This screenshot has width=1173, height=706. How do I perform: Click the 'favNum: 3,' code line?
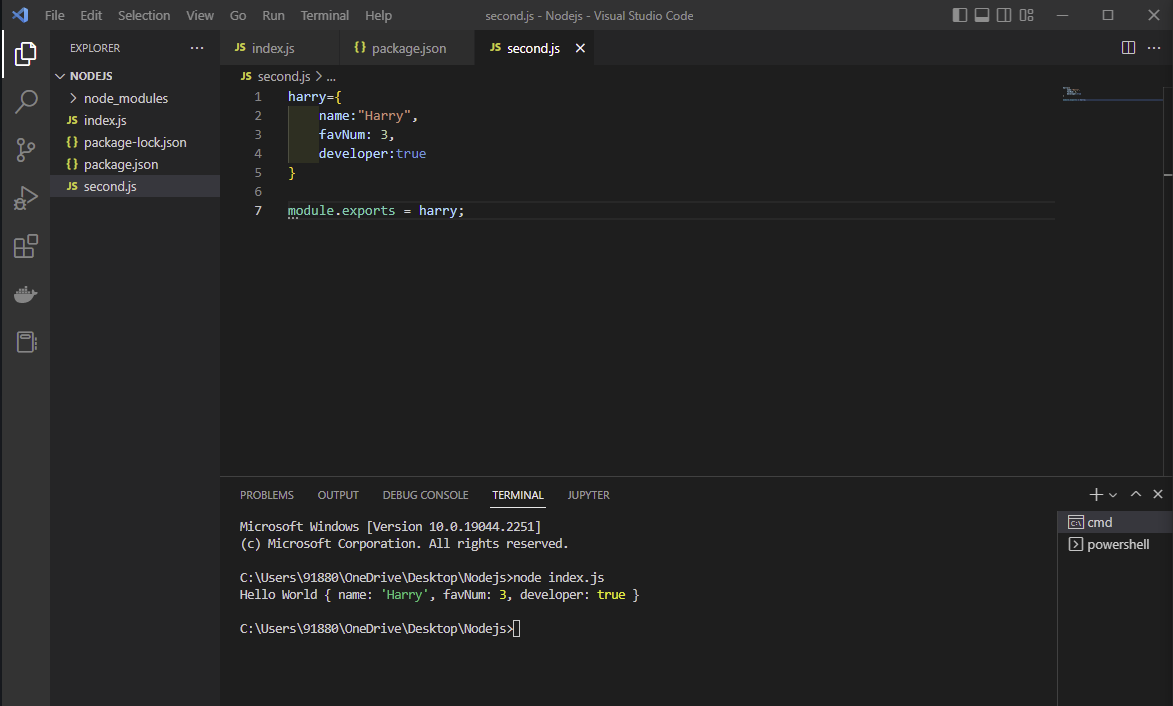tap(356, 135)
